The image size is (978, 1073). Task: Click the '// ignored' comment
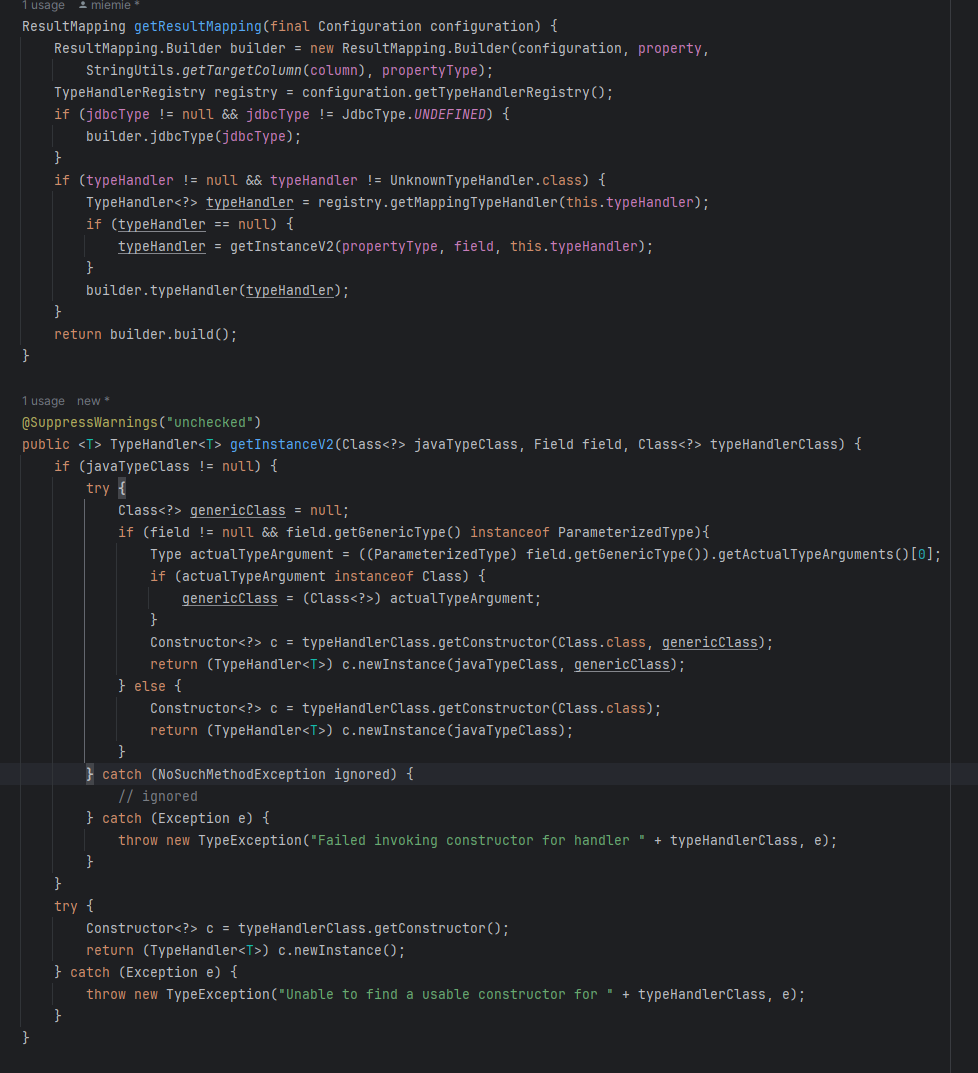pyautogui.click(x=157, y=796)
